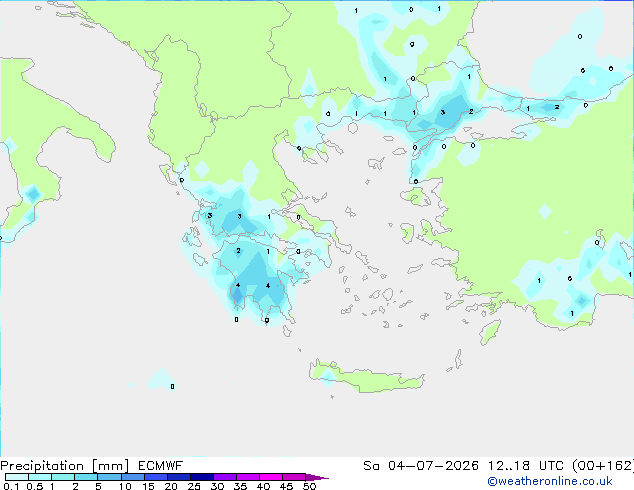Click the '10' legend scale label

(125, 486)
